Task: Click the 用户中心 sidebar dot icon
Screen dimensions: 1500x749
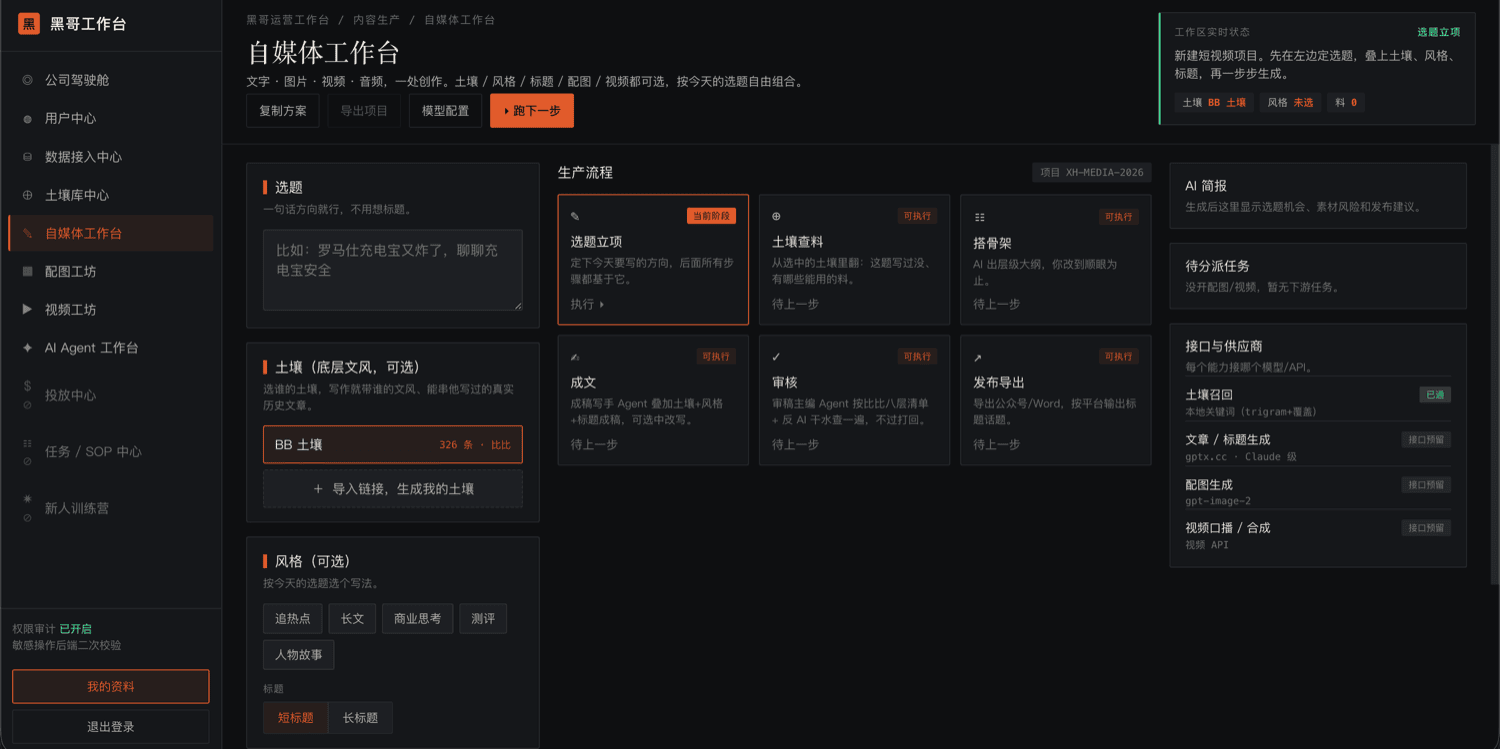Action: (27, 118)
